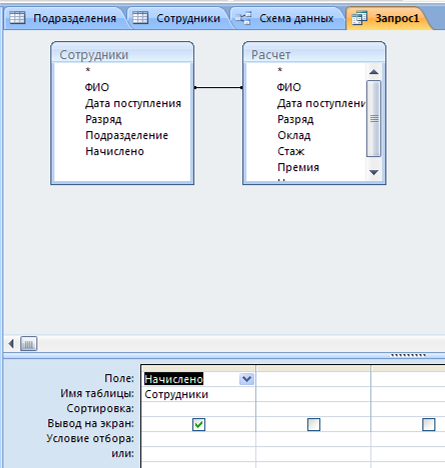The image size is (445, 468).
Task: Select the asterisk in Сотрудники table
Action: point(88,70)
